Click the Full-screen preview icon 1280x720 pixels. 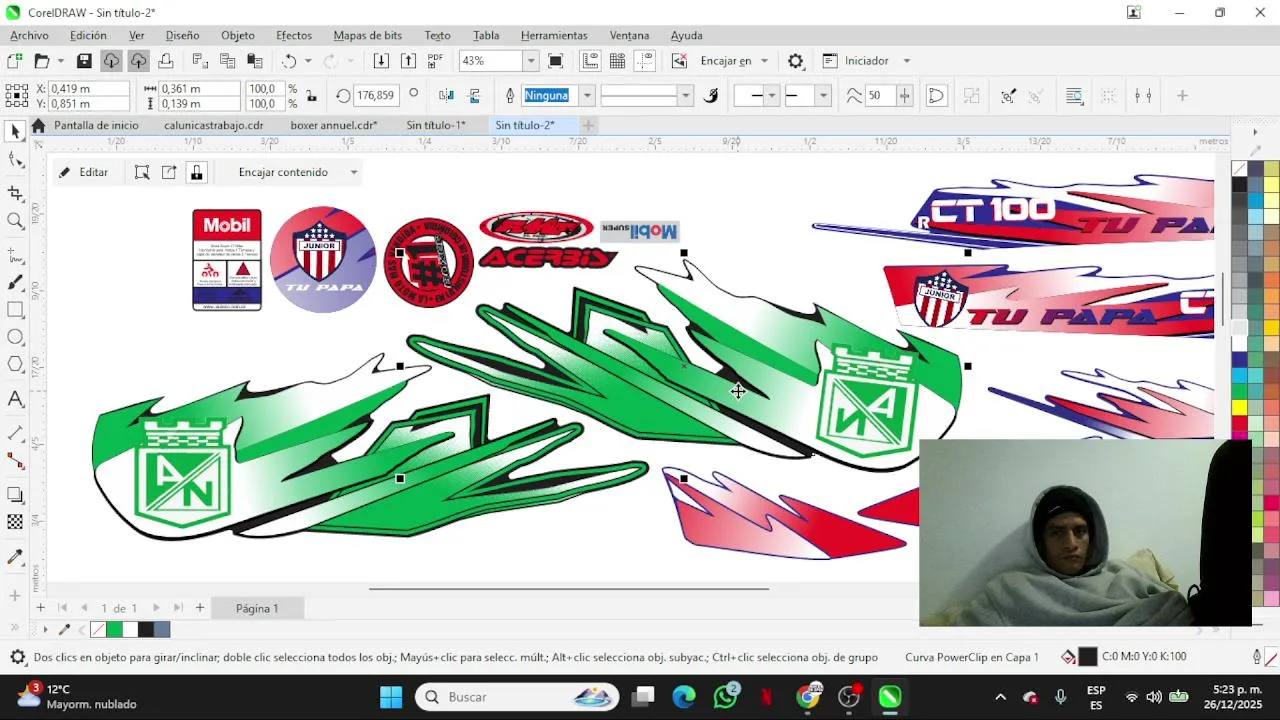coord(556,61)
